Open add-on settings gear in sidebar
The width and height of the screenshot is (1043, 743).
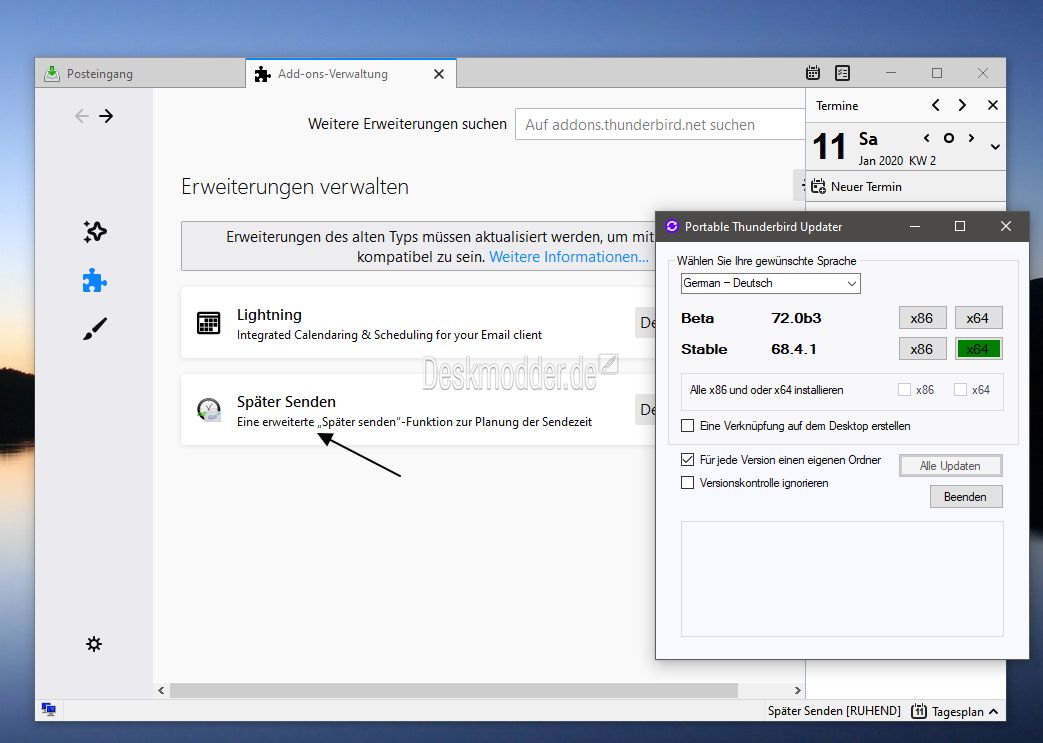coord(94,644)
